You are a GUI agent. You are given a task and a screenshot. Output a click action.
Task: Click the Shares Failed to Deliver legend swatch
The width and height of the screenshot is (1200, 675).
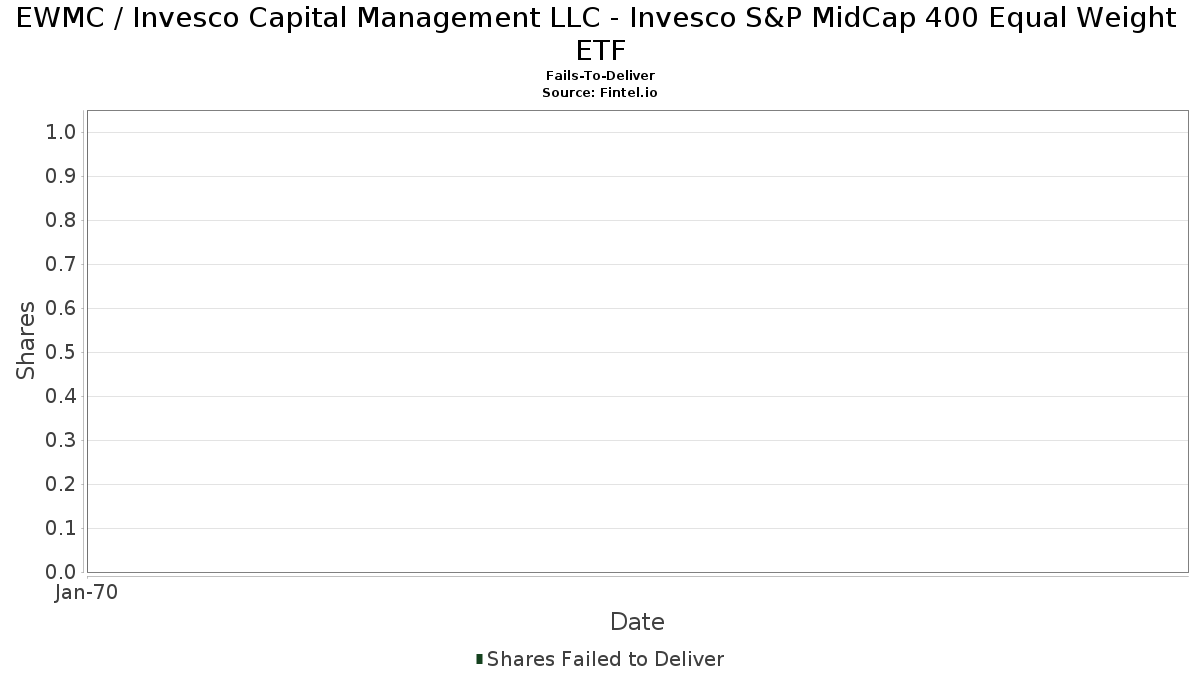point(479,659)
